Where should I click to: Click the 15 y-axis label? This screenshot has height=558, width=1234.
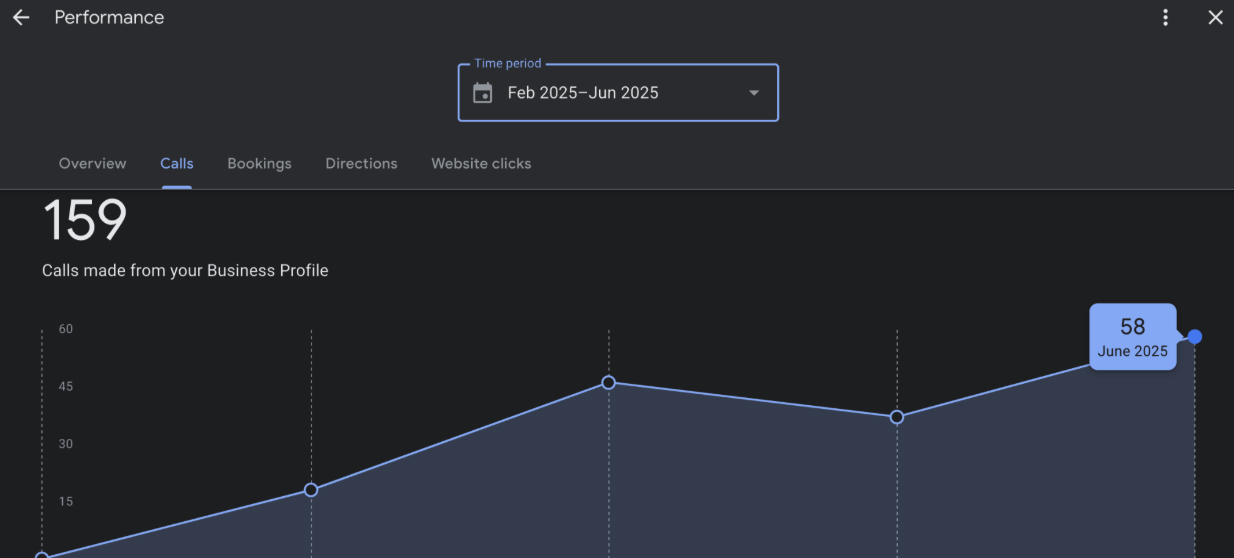(66, 502)
